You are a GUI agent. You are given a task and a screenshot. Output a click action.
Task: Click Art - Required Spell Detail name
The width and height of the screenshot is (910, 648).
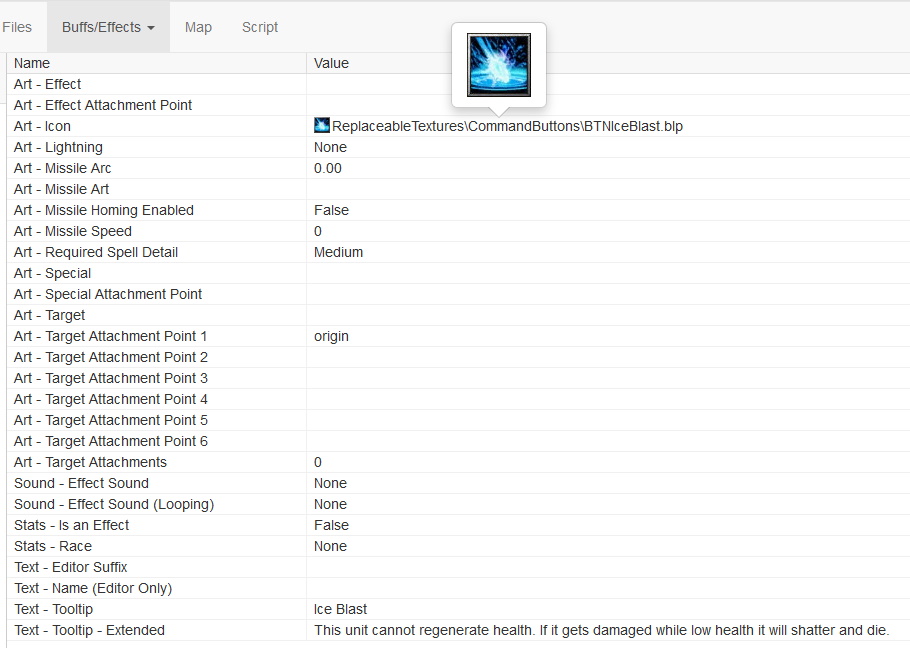[x=96, y=252]
